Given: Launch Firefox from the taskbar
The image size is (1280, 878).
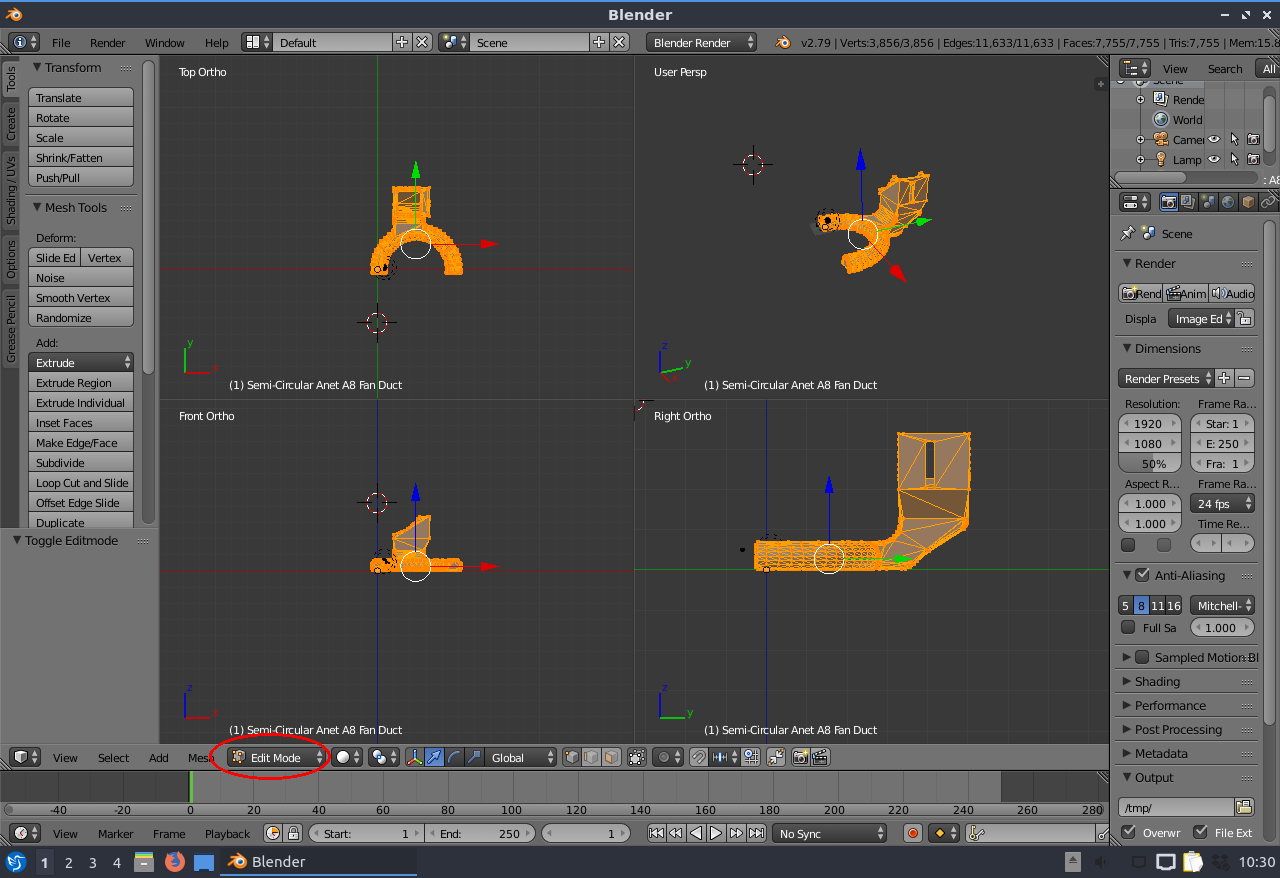Looking at the screenshot, I should [x=175, y=862].
